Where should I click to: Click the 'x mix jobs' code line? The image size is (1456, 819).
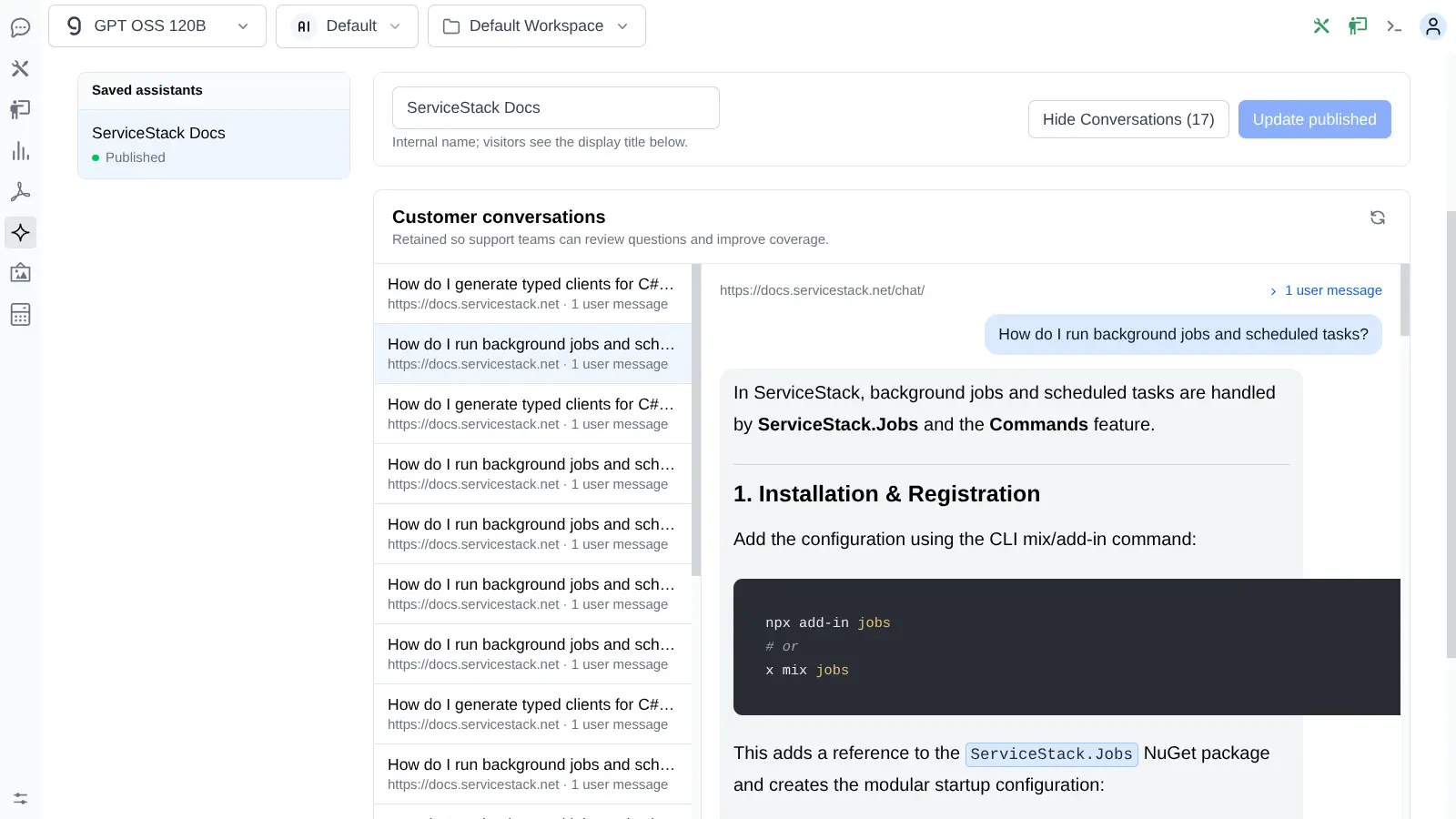click(x=807, y=670)
